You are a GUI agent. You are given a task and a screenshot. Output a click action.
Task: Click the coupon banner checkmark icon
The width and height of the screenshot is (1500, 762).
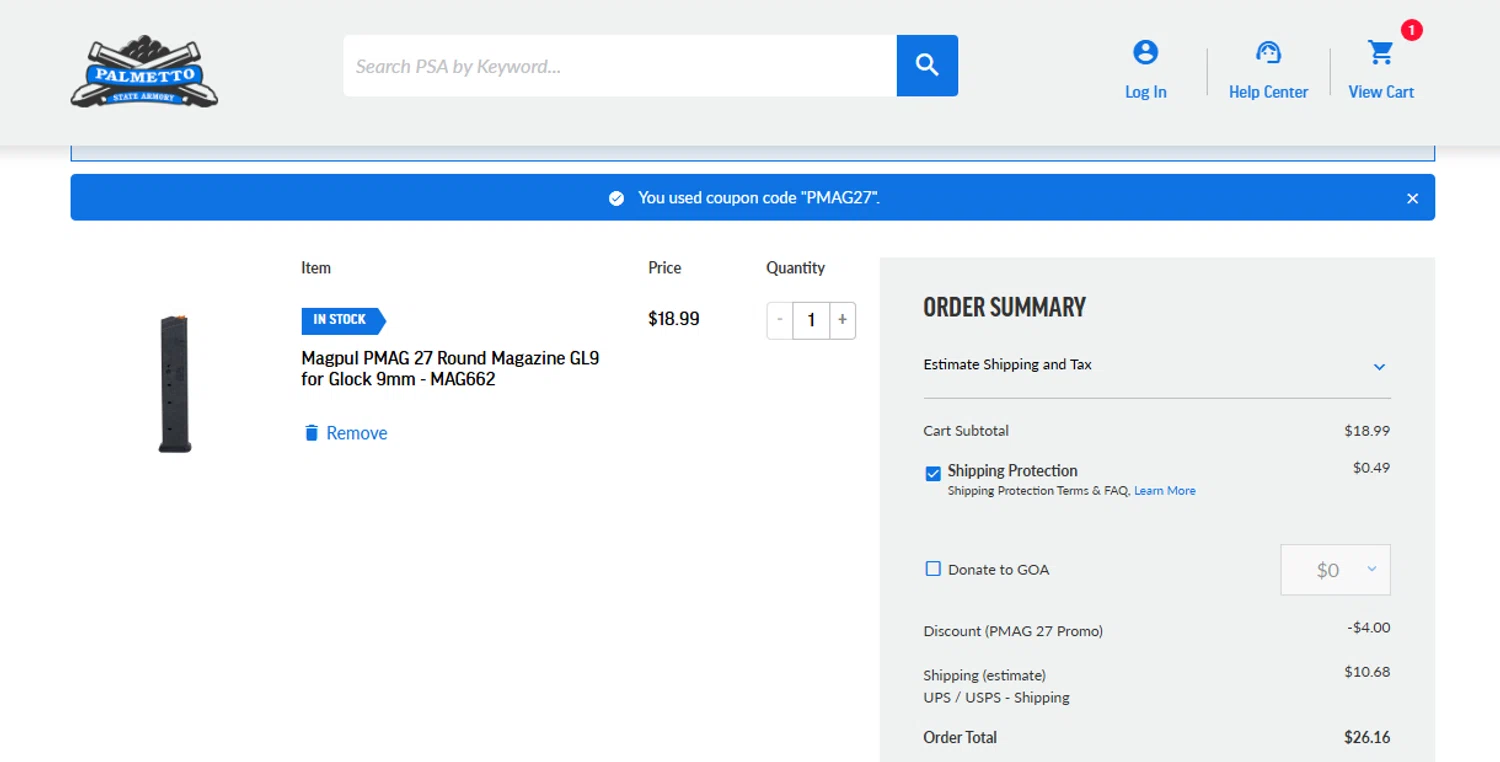click(x=617, y=198)
